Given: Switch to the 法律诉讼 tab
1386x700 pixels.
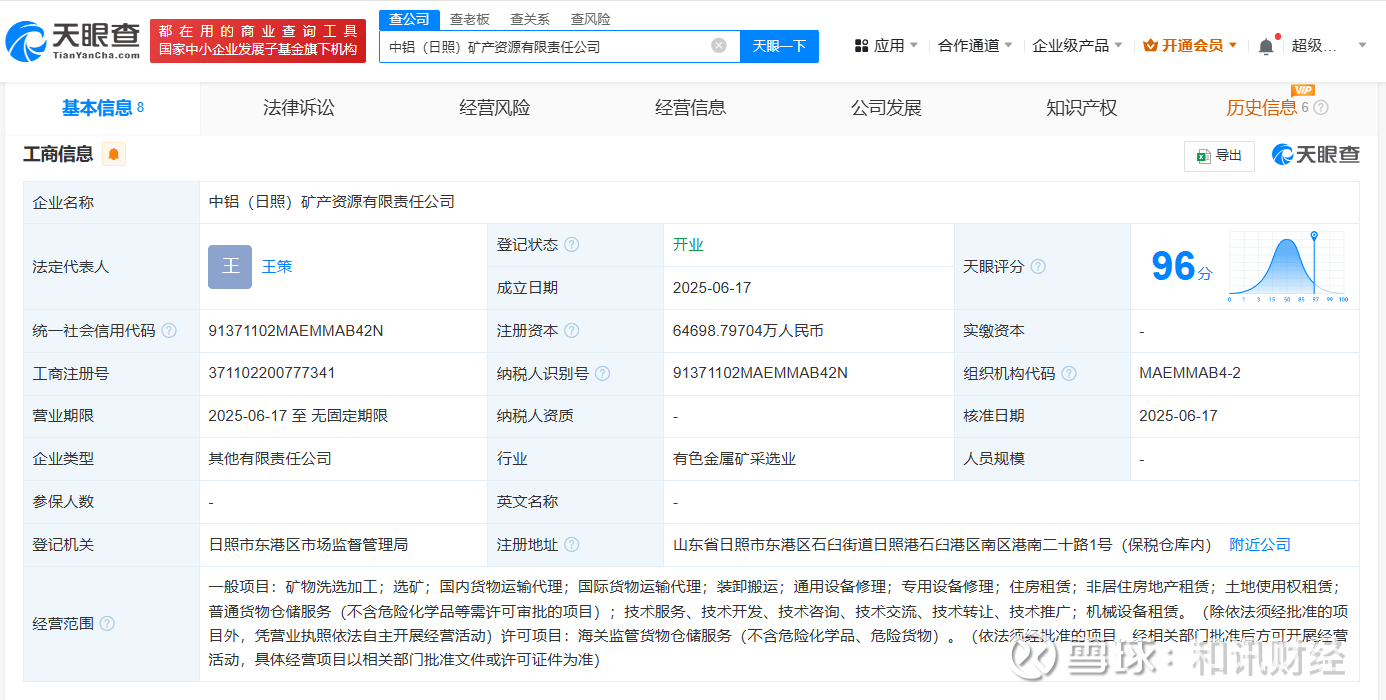Looking at the screenshot, I should 298,108.
